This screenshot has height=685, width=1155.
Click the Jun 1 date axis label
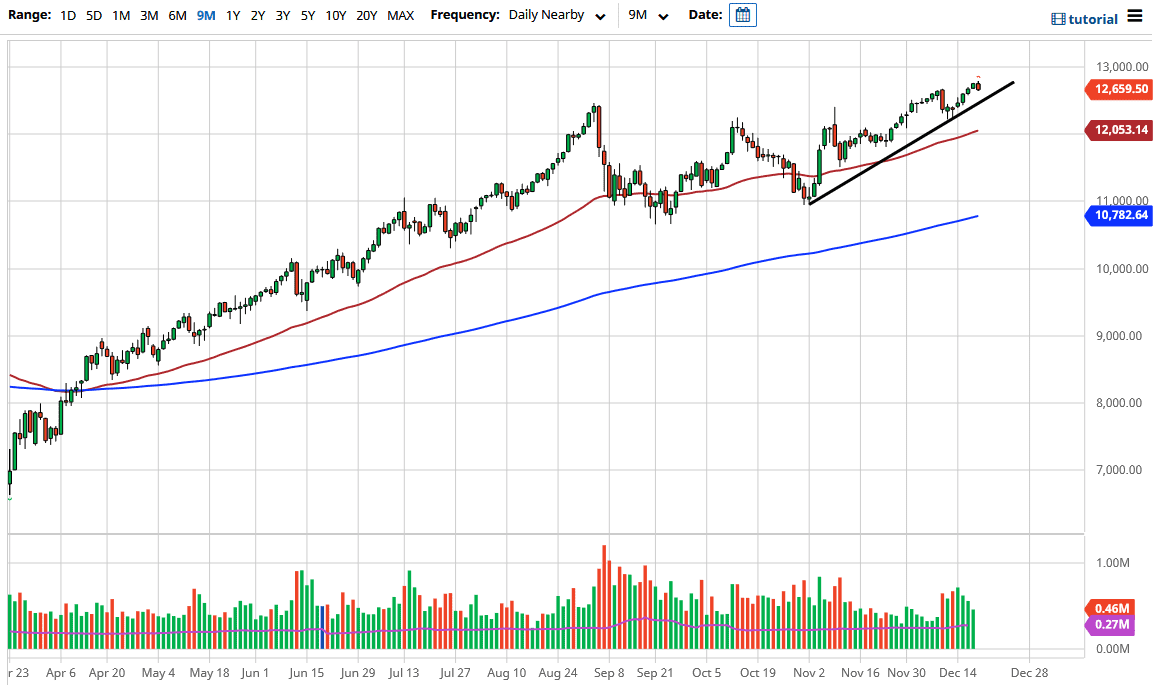[255, 672]
